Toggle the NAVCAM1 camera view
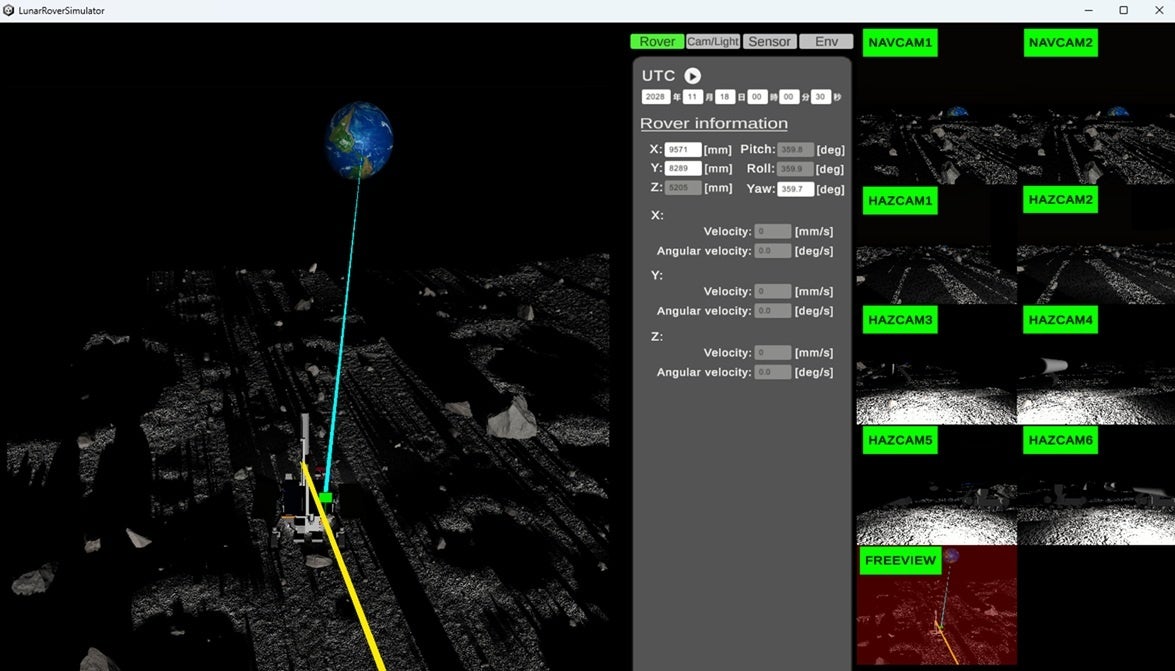1175x671 pixels. coord(900,43)
